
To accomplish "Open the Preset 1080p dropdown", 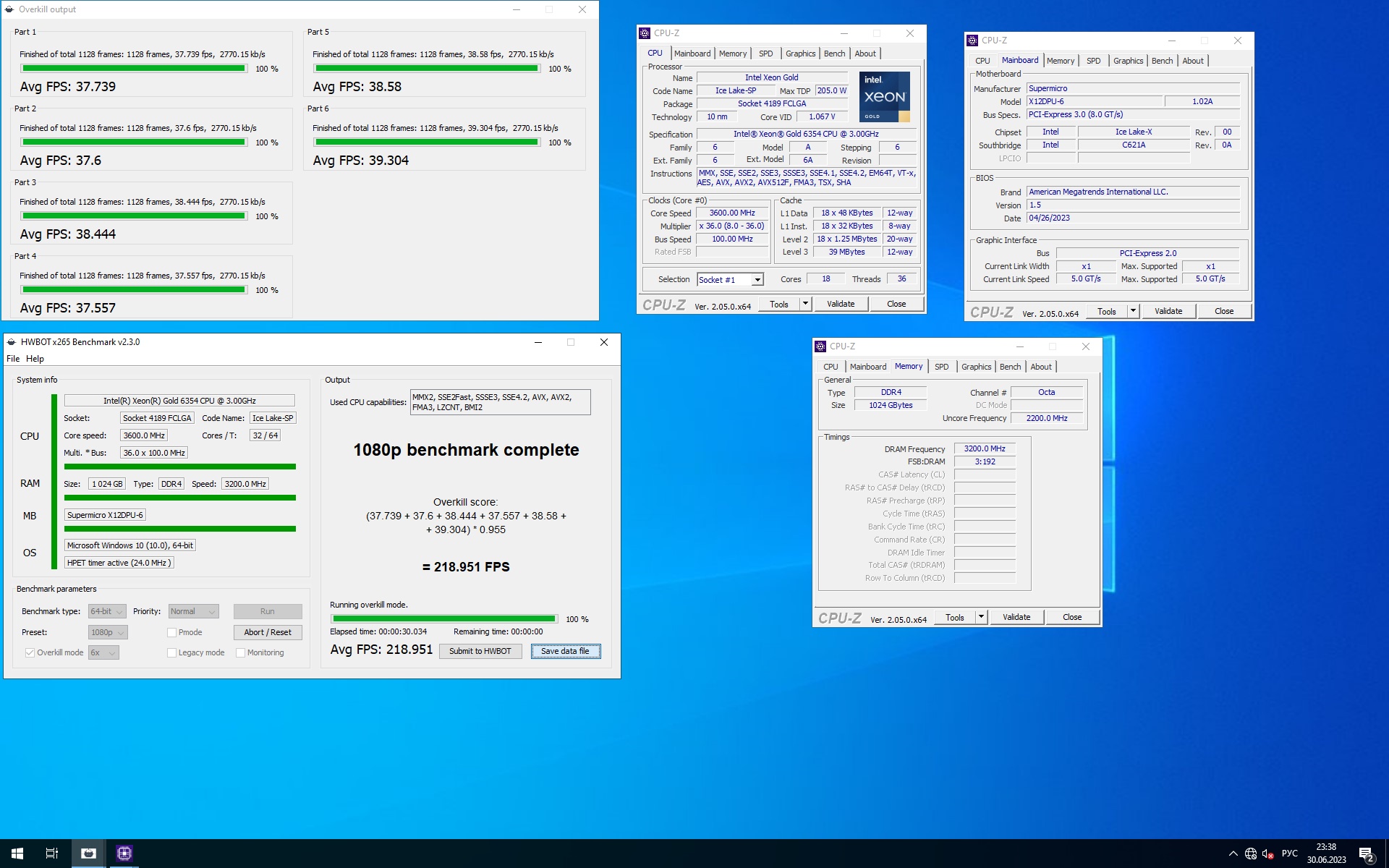I will [x=108, y=632].
